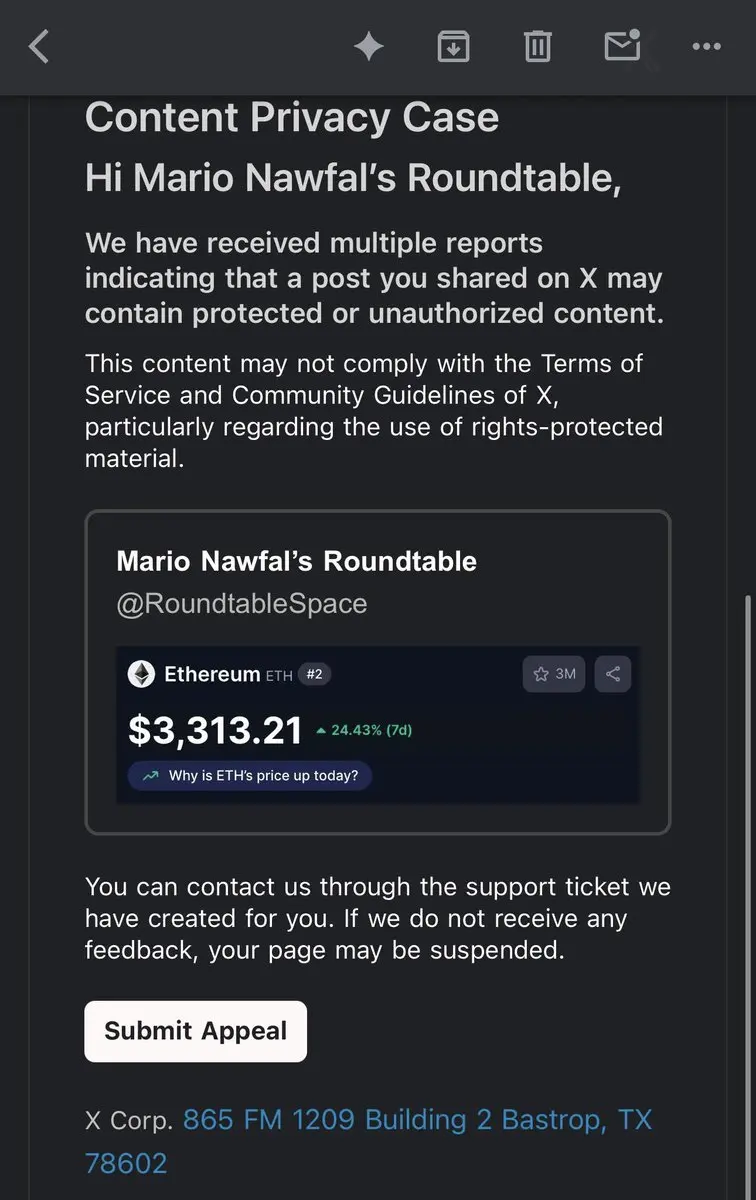This screenshot has height=1200, width=756.
Task: Delete email with trash icon
Action: [x=538, y=46]
